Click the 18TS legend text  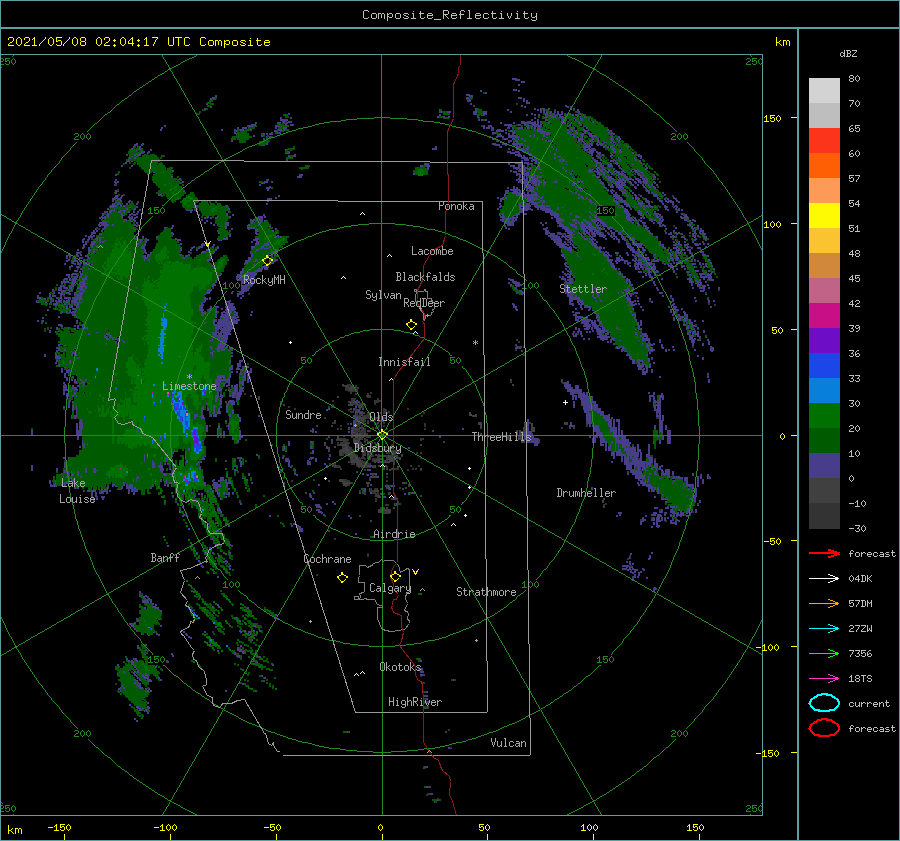tap(860, 679)
